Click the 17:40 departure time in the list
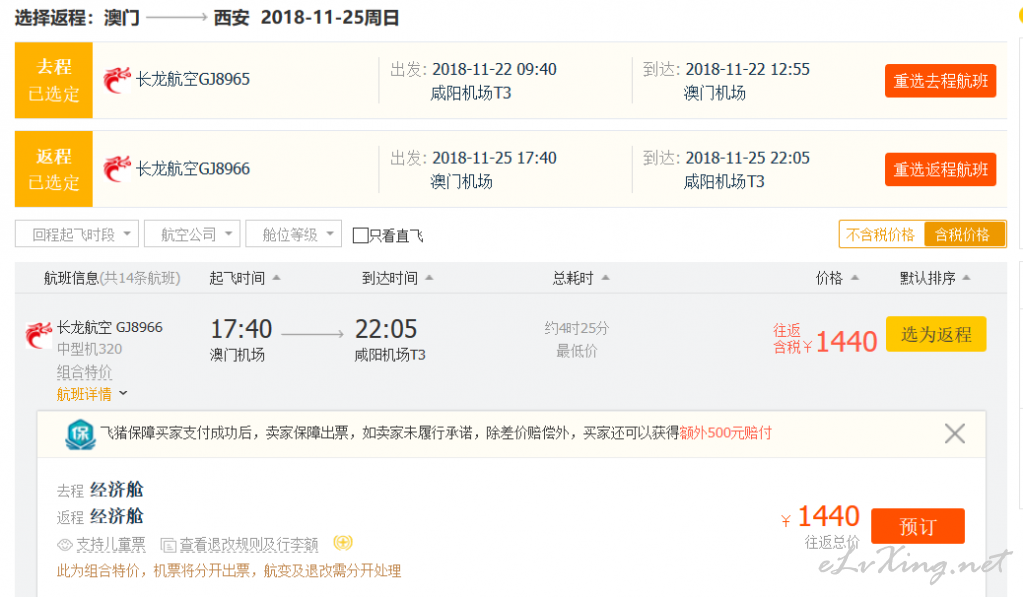The height and width of the screenshot is (597, 1023). (241, 329)
